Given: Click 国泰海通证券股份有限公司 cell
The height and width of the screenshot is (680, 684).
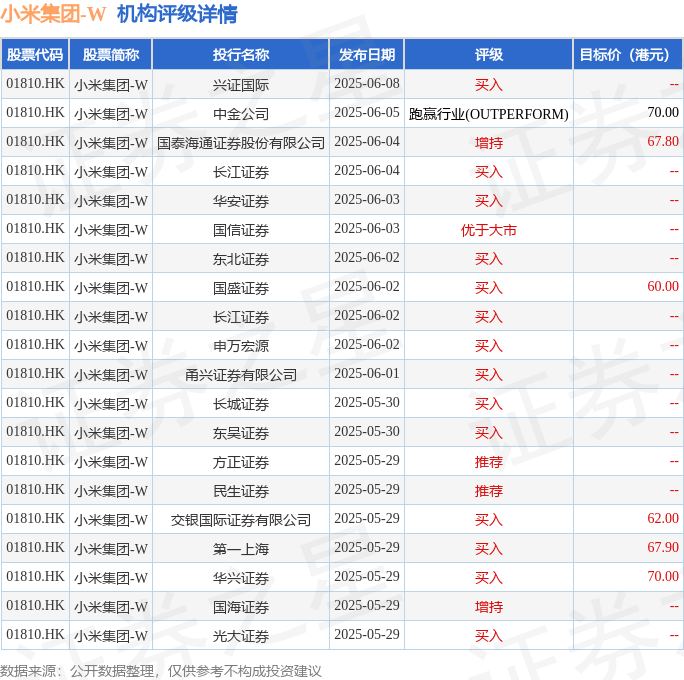Looking at the screenshot, I should [x=241, y=143].
